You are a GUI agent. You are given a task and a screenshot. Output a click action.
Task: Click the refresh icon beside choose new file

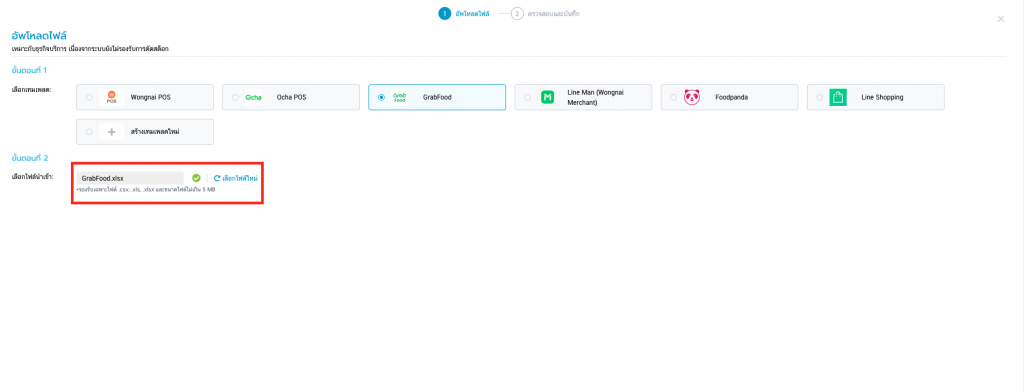(217, 178)
